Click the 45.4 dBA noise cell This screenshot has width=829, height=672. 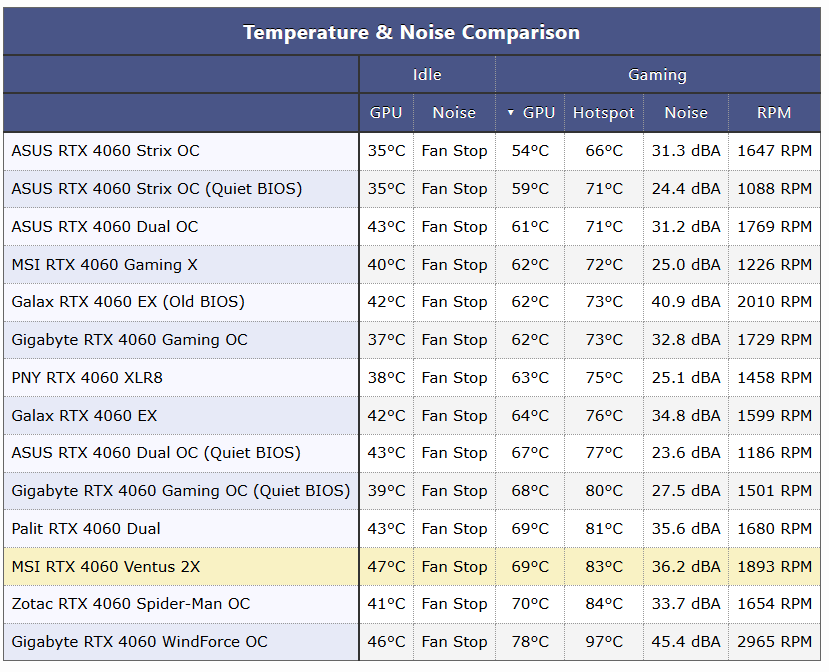point(686,642)
